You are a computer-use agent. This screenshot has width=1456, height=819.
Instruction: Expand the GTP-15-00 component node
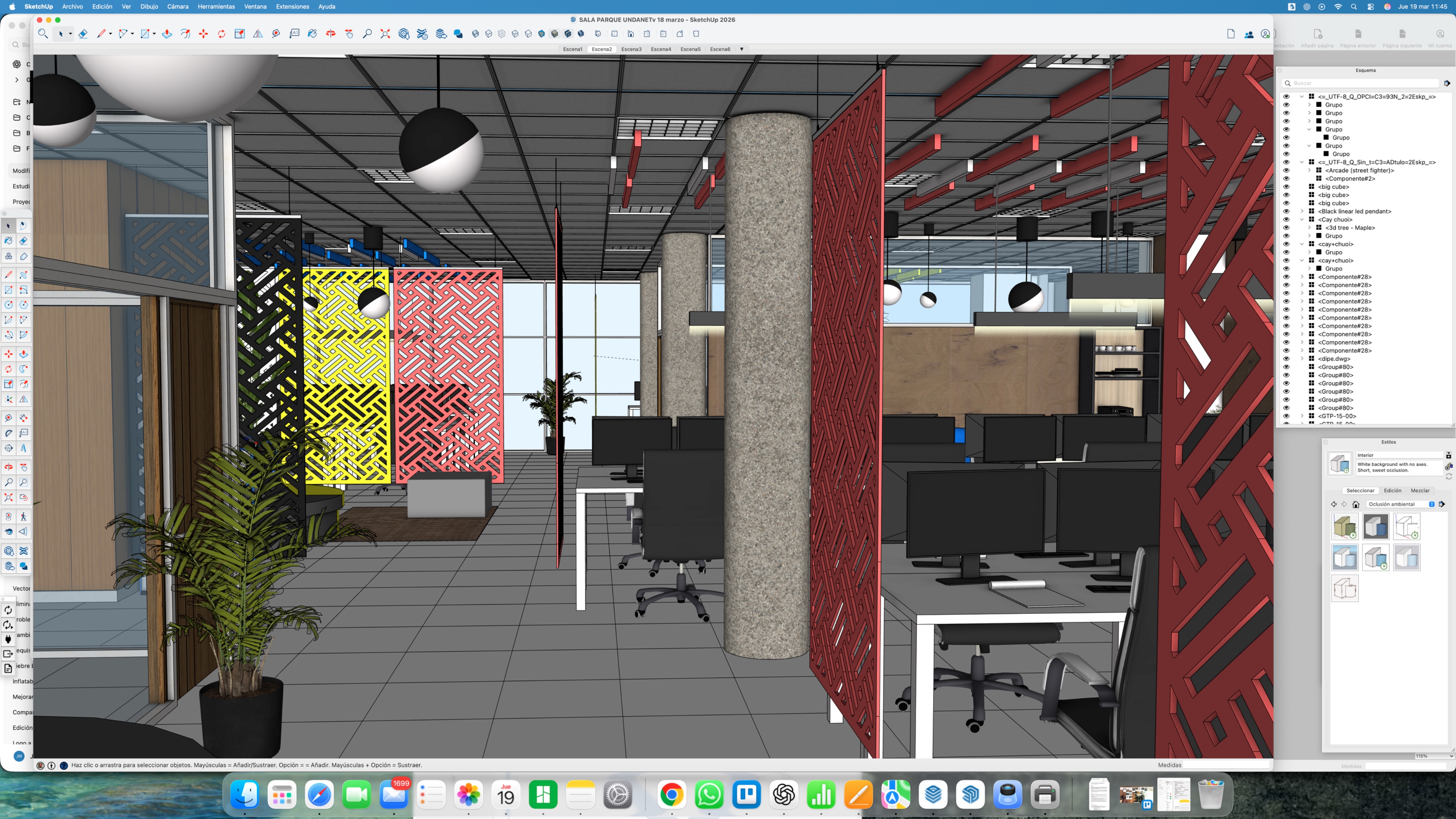[1302, 416]
